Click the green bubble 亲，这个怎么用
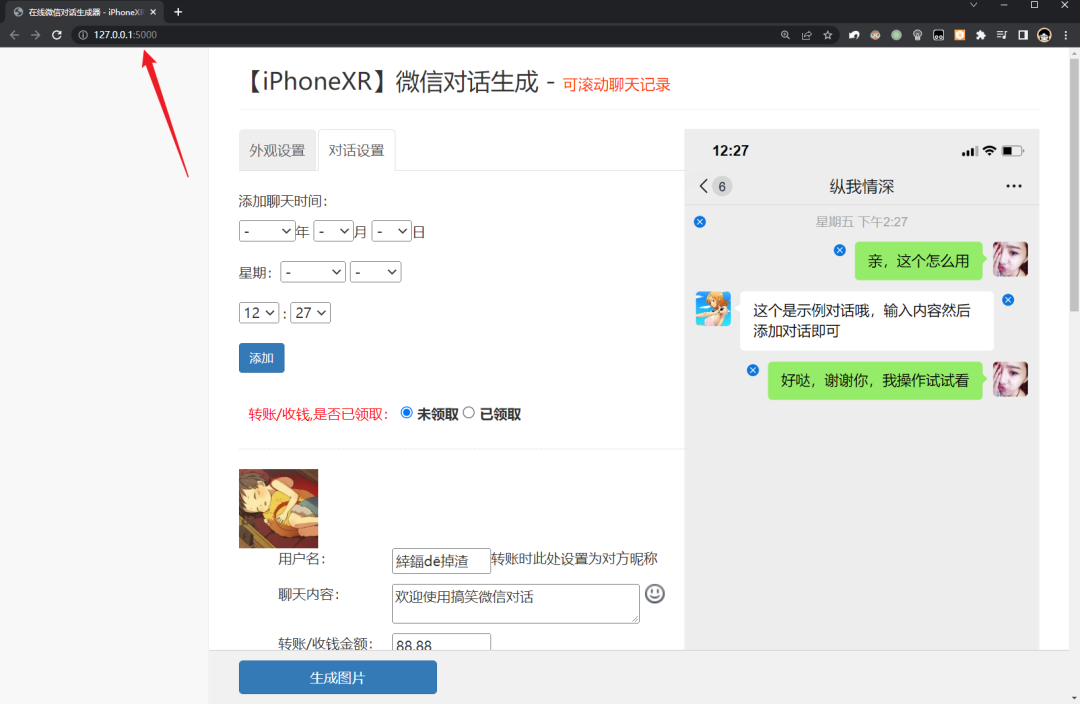 pos(919,261)
